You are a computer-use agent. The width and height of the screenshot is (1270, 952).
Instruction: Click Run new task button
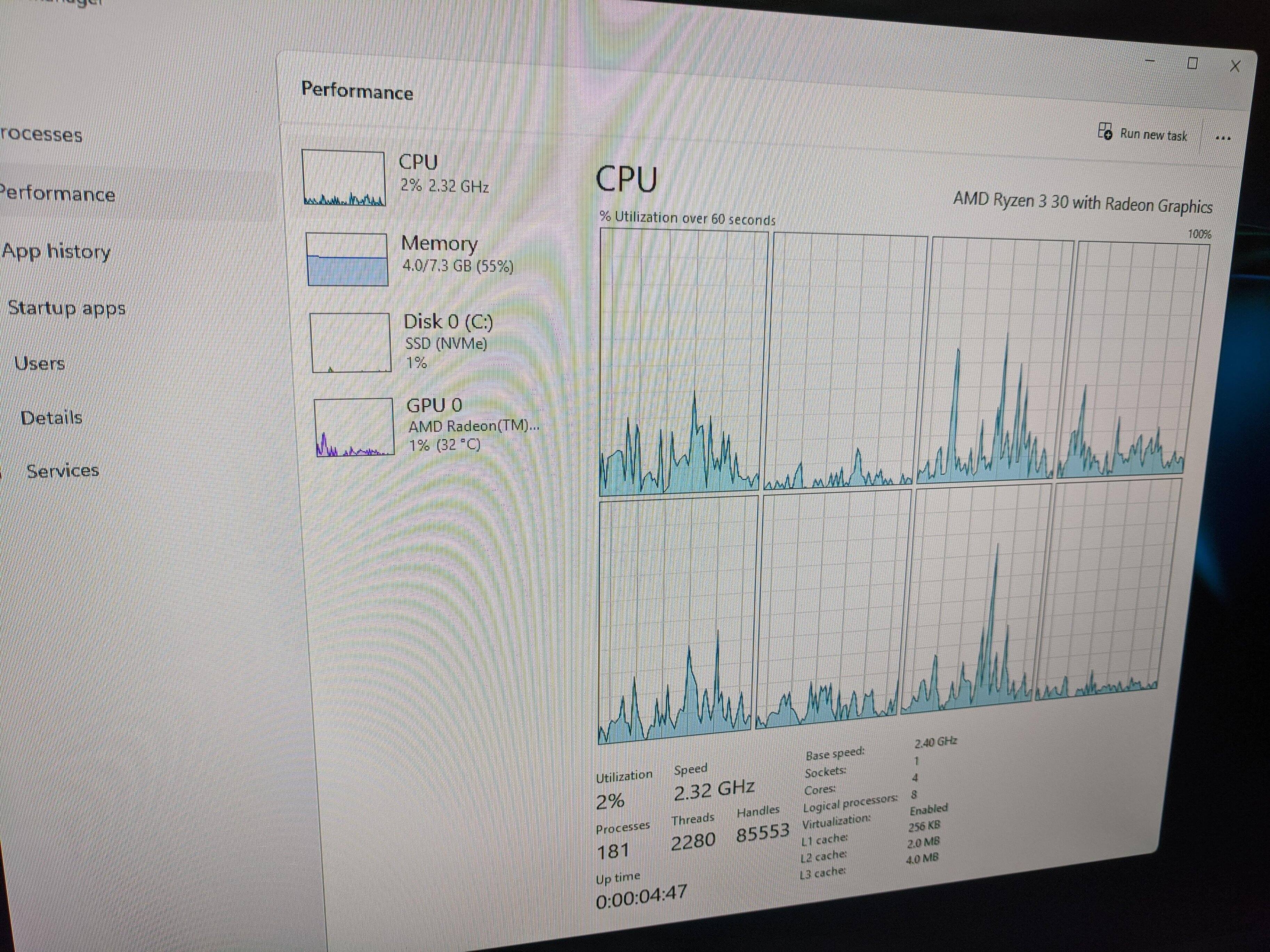1142,133
